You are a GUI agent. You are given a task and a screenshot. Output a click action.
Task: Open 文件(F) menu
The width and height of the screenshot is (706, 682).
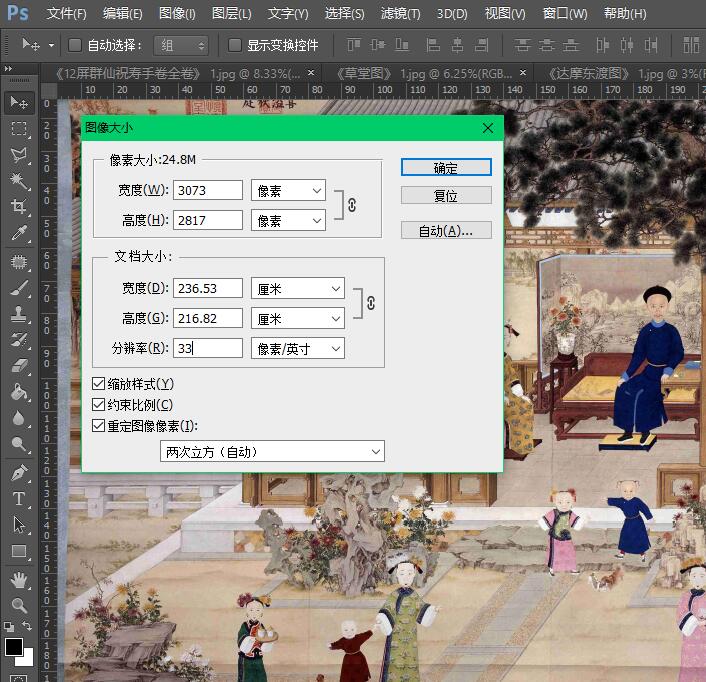click(67, 14)
